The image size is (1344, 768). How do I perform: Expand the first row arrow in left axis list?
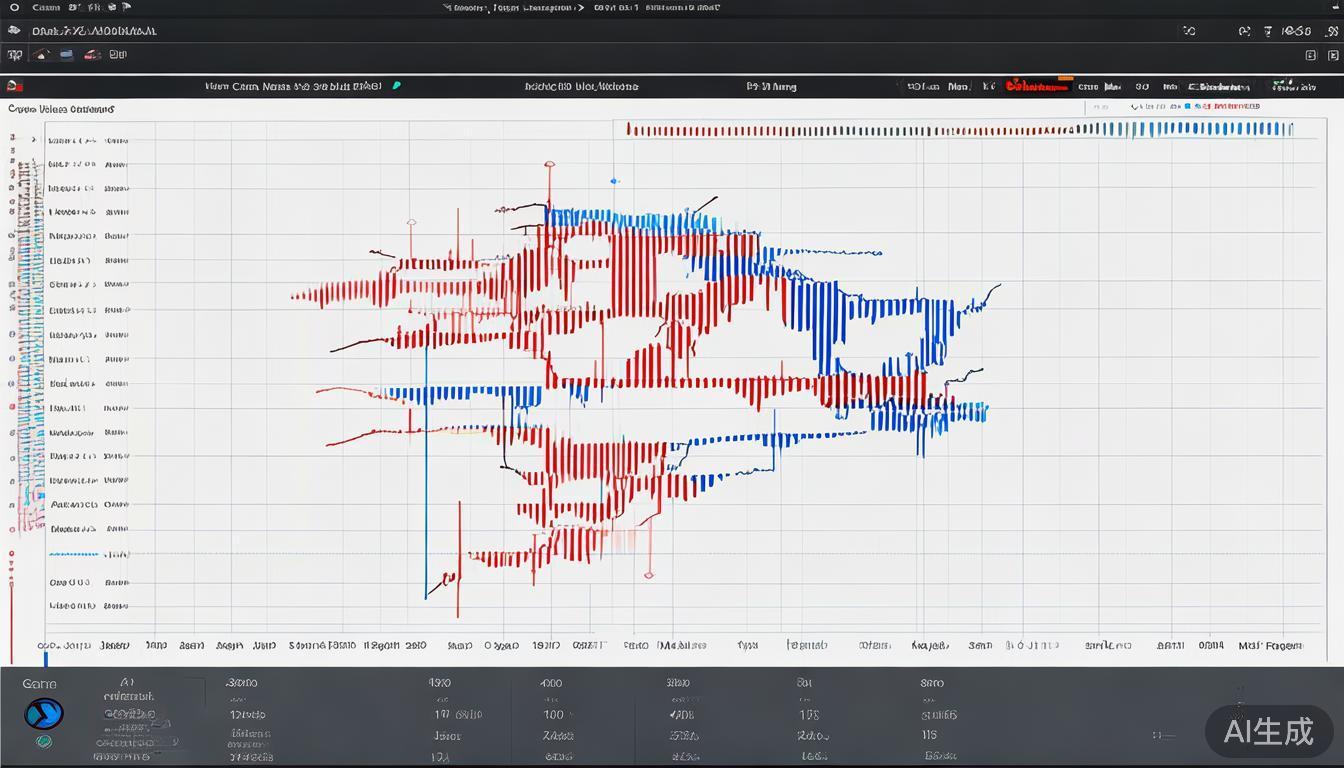click(x=33, y=140)
